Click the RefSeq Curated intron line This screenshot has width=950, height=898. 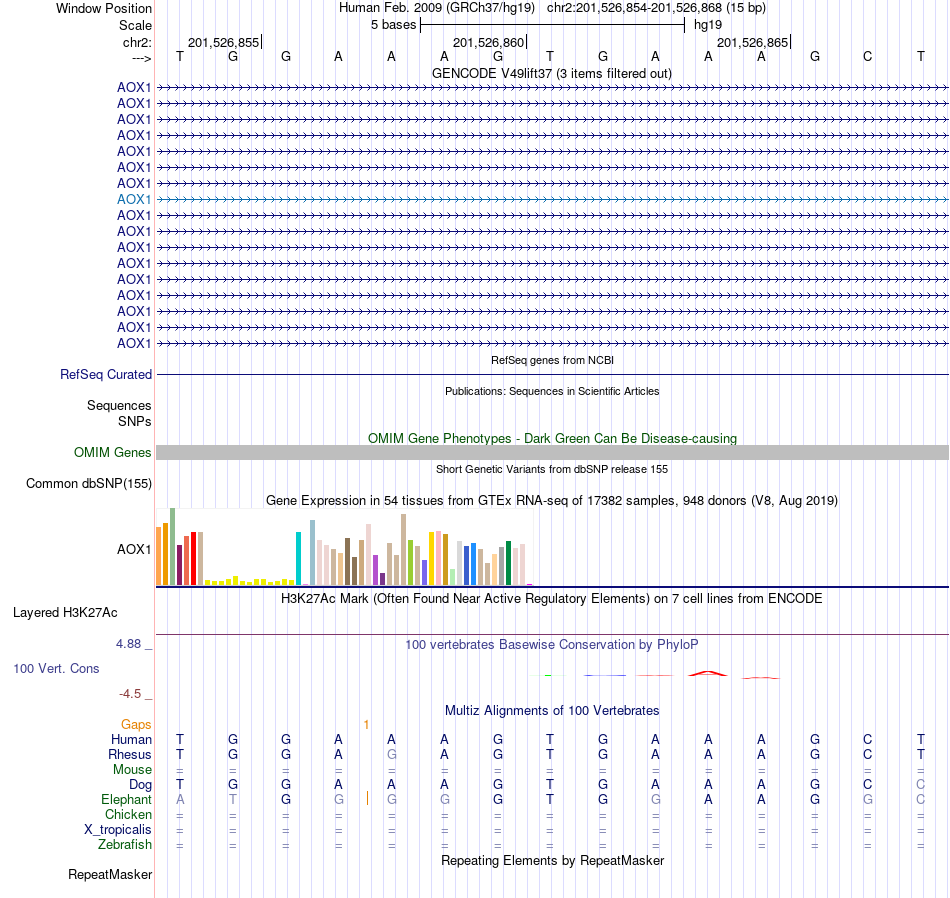tap(553, 374)
